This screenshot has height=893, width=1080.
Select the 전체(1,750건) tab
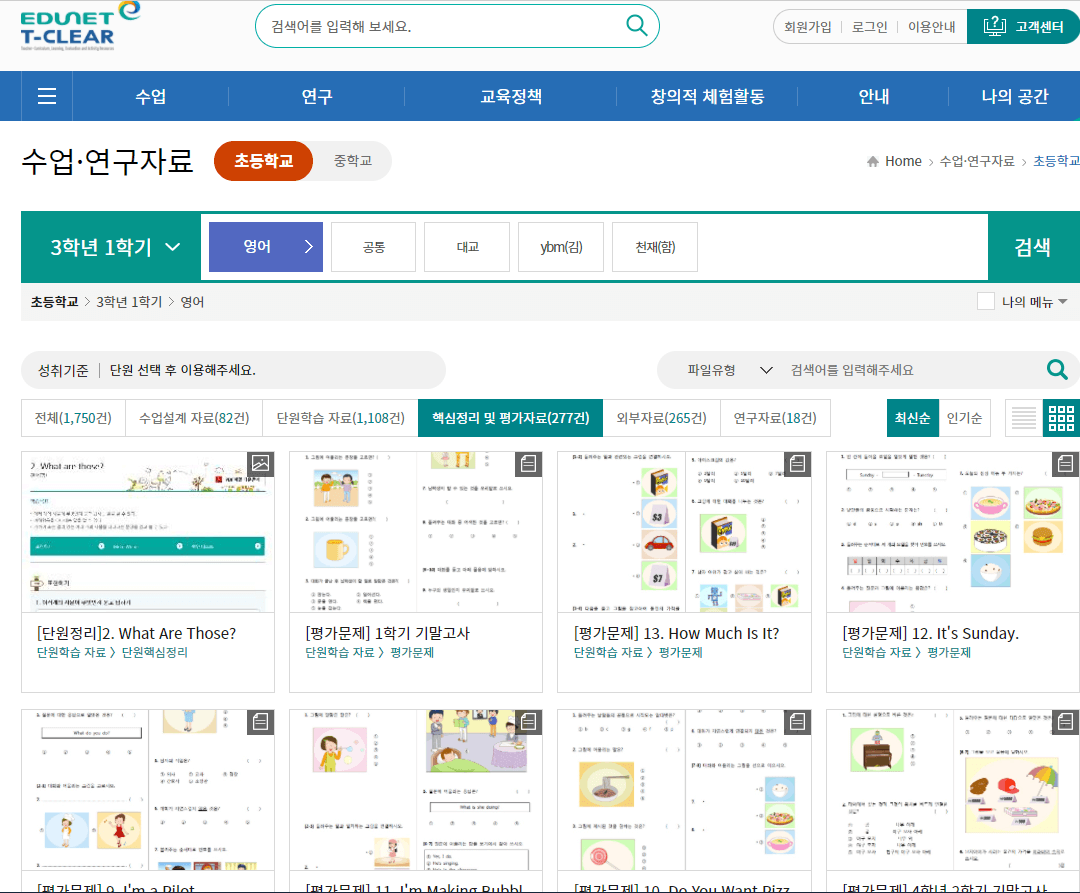click(73, 418)
